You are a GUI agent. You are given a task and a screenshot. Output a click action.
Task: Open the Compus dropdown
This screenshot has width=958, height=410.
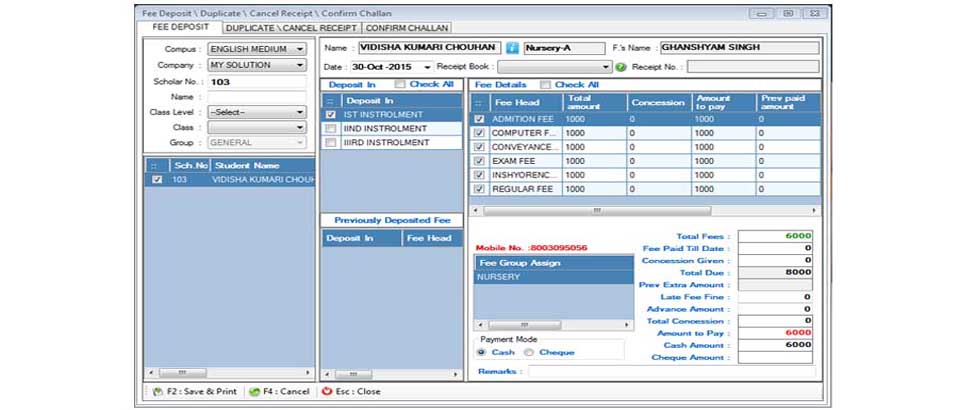300,49
